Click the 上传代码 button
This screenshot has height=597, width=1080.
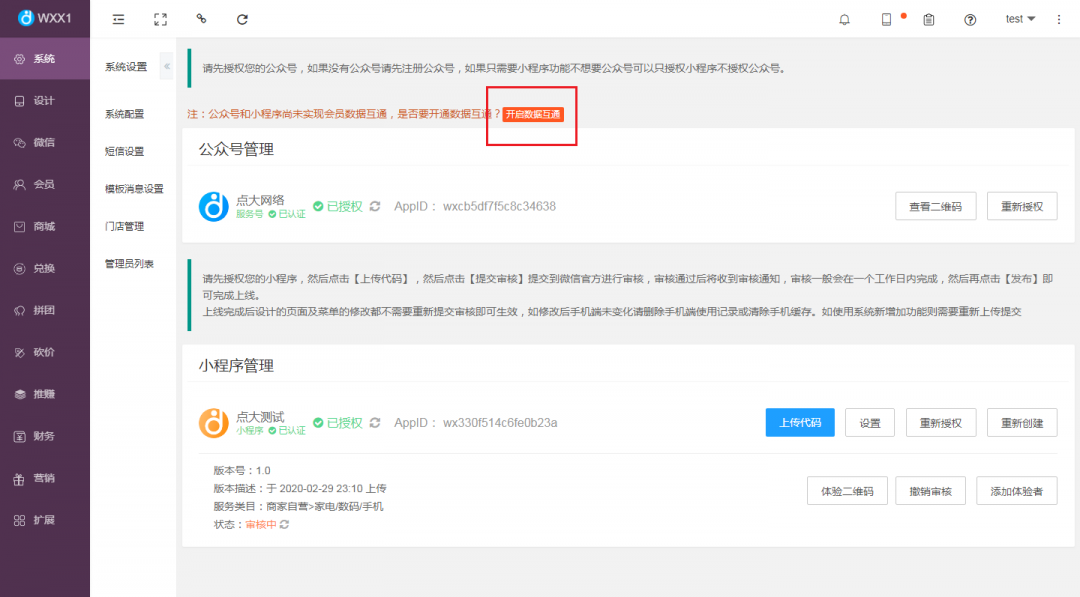(800, 423)
